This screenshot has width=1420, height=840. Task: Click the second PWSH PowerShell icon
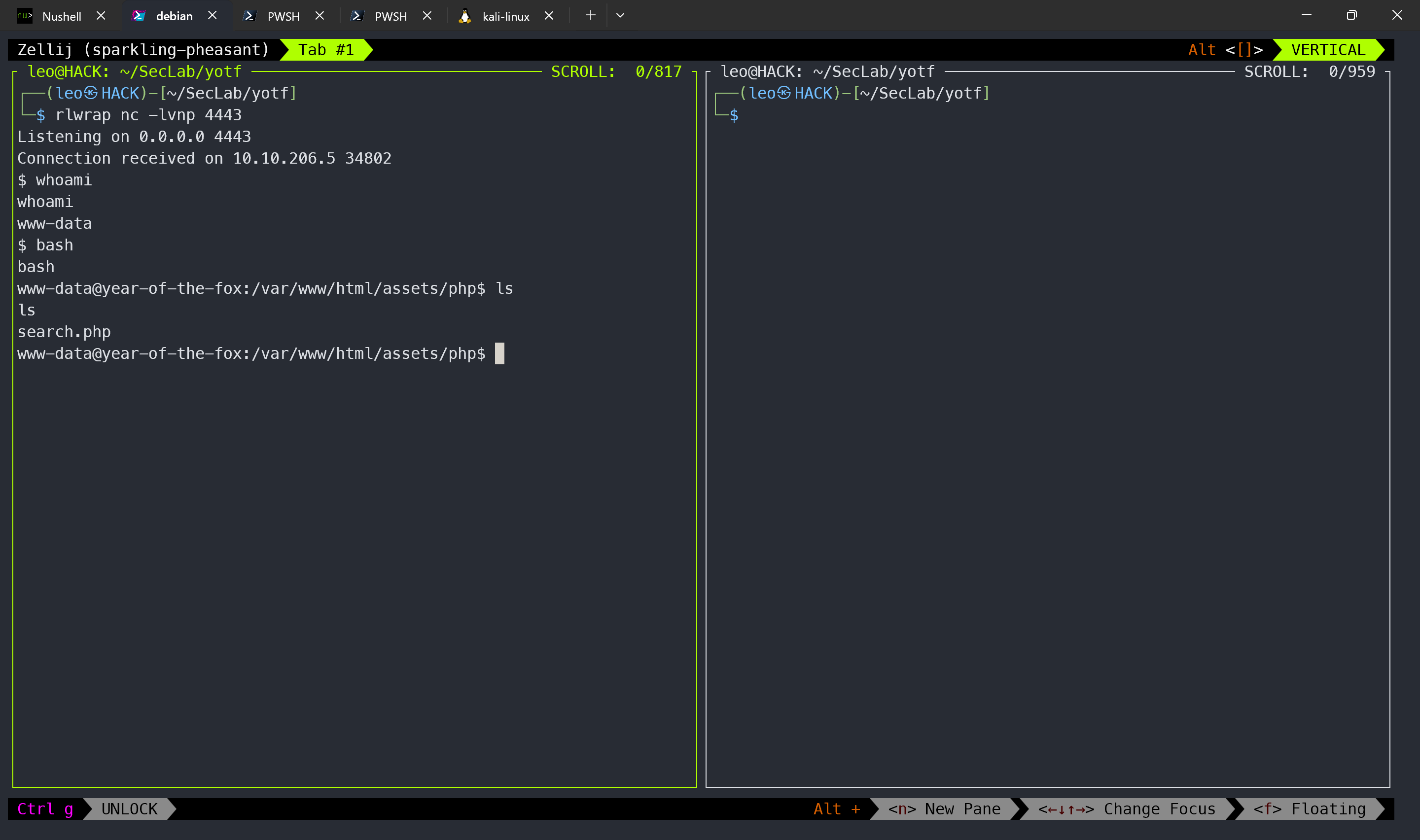pyautogui.click(x=357, y=16)
